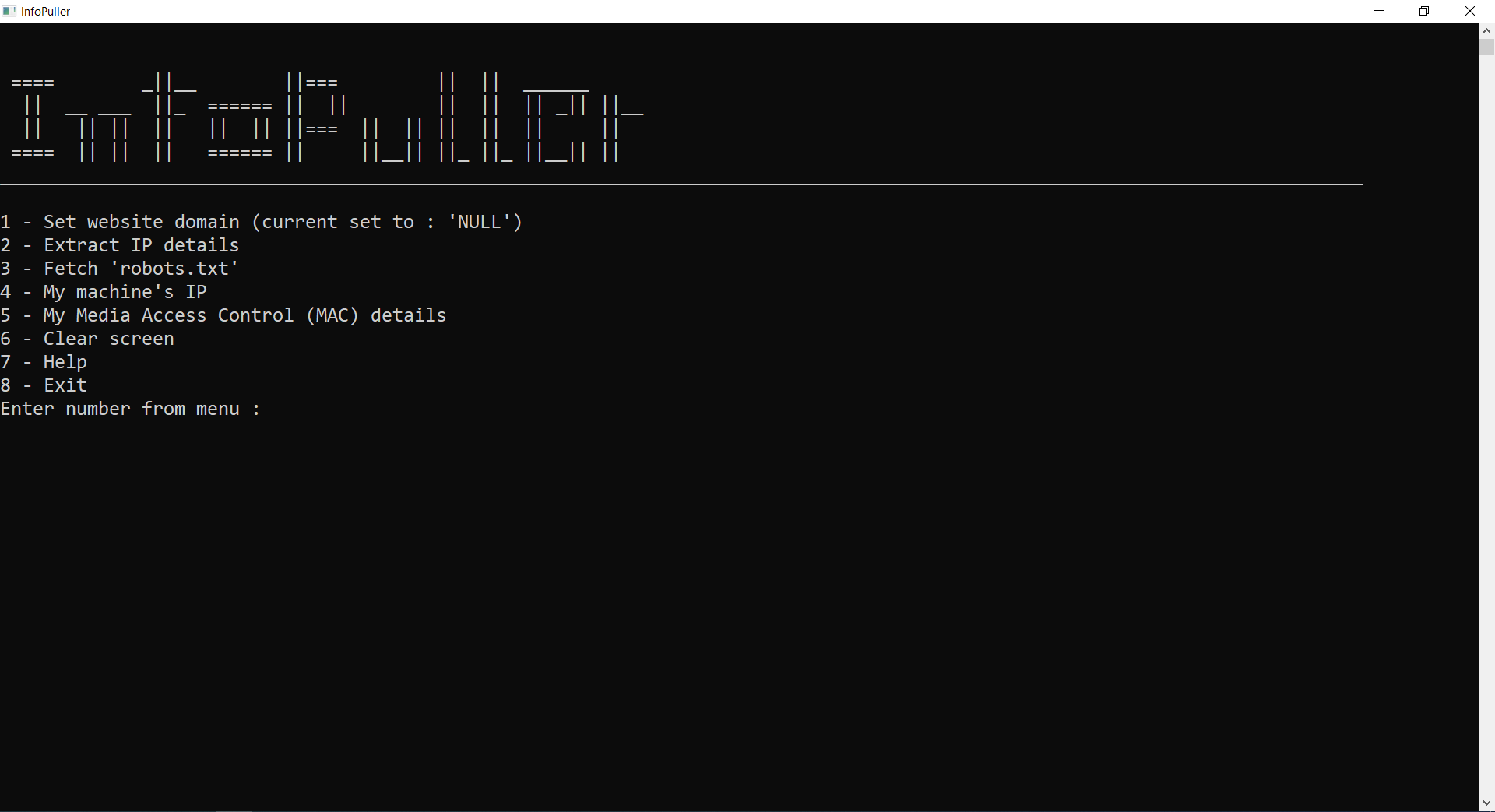
Task: Click 'Set website domain' menu line
Action: pos(262,222)
